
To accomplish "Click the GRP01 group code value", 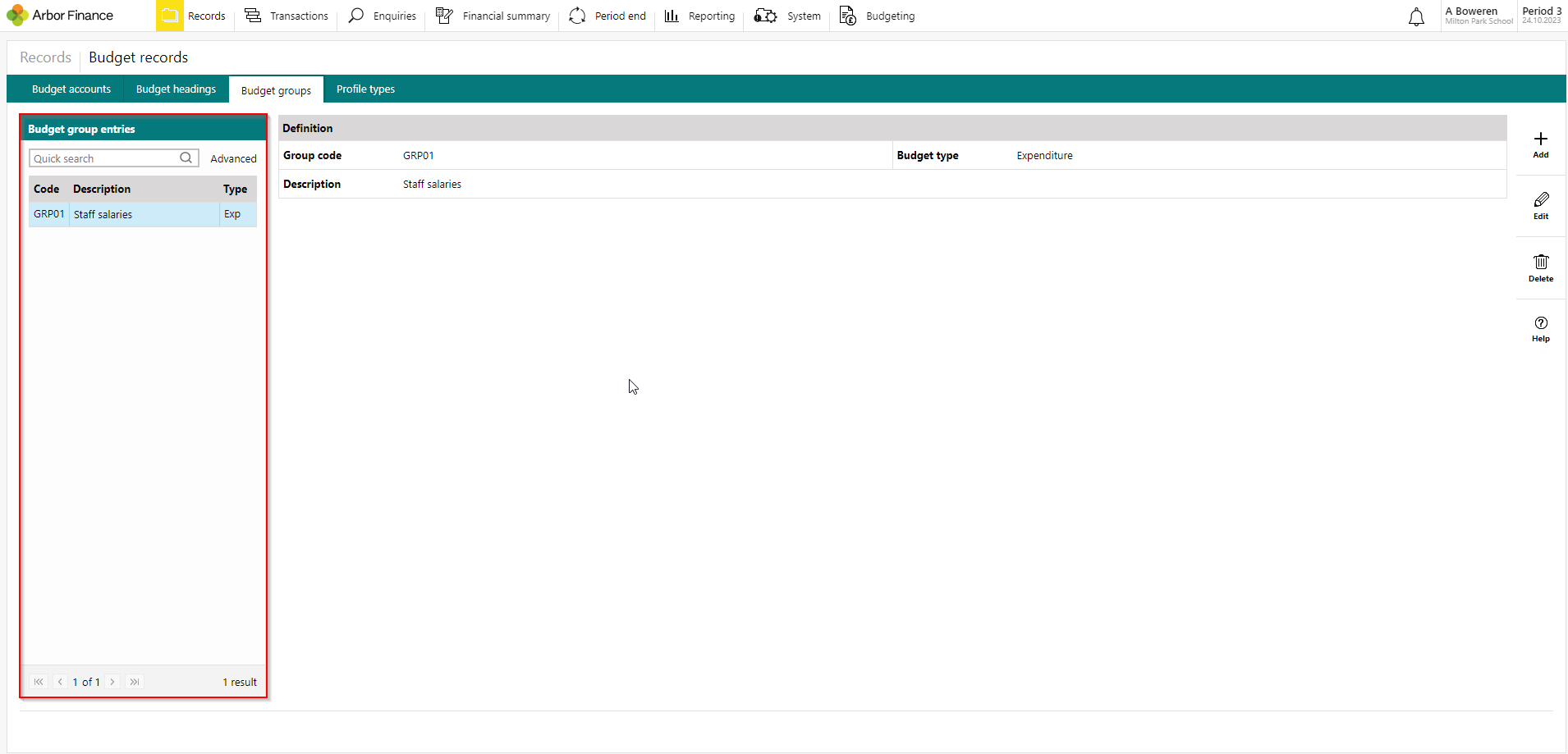I will point(419,155).
